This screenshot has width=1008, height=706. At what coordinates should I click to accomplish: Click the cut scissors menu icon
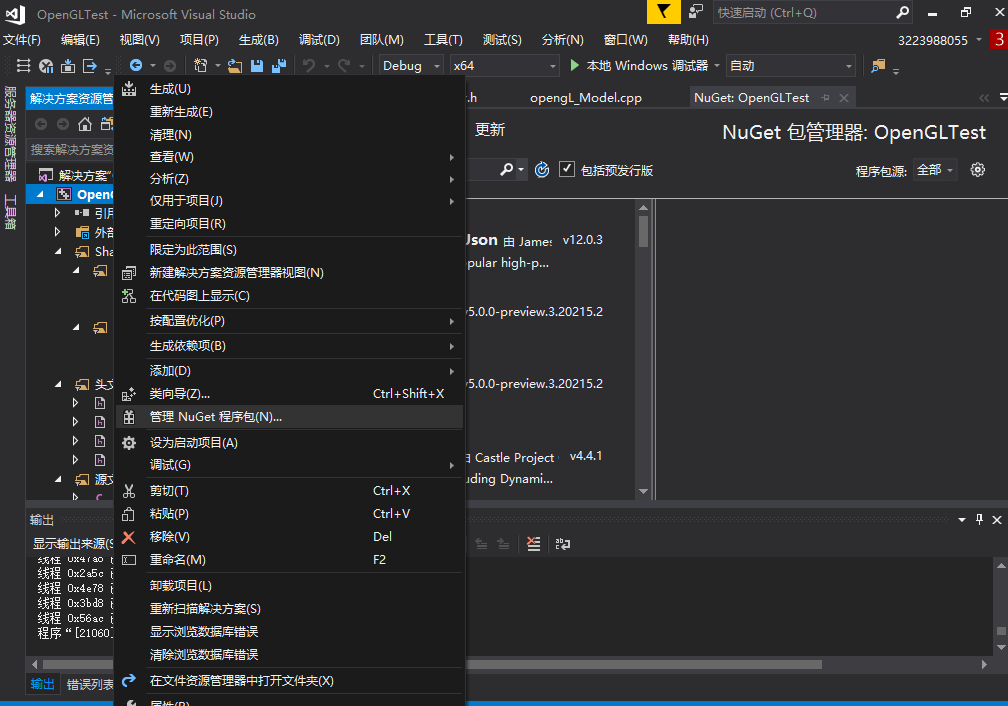(129, 491)
